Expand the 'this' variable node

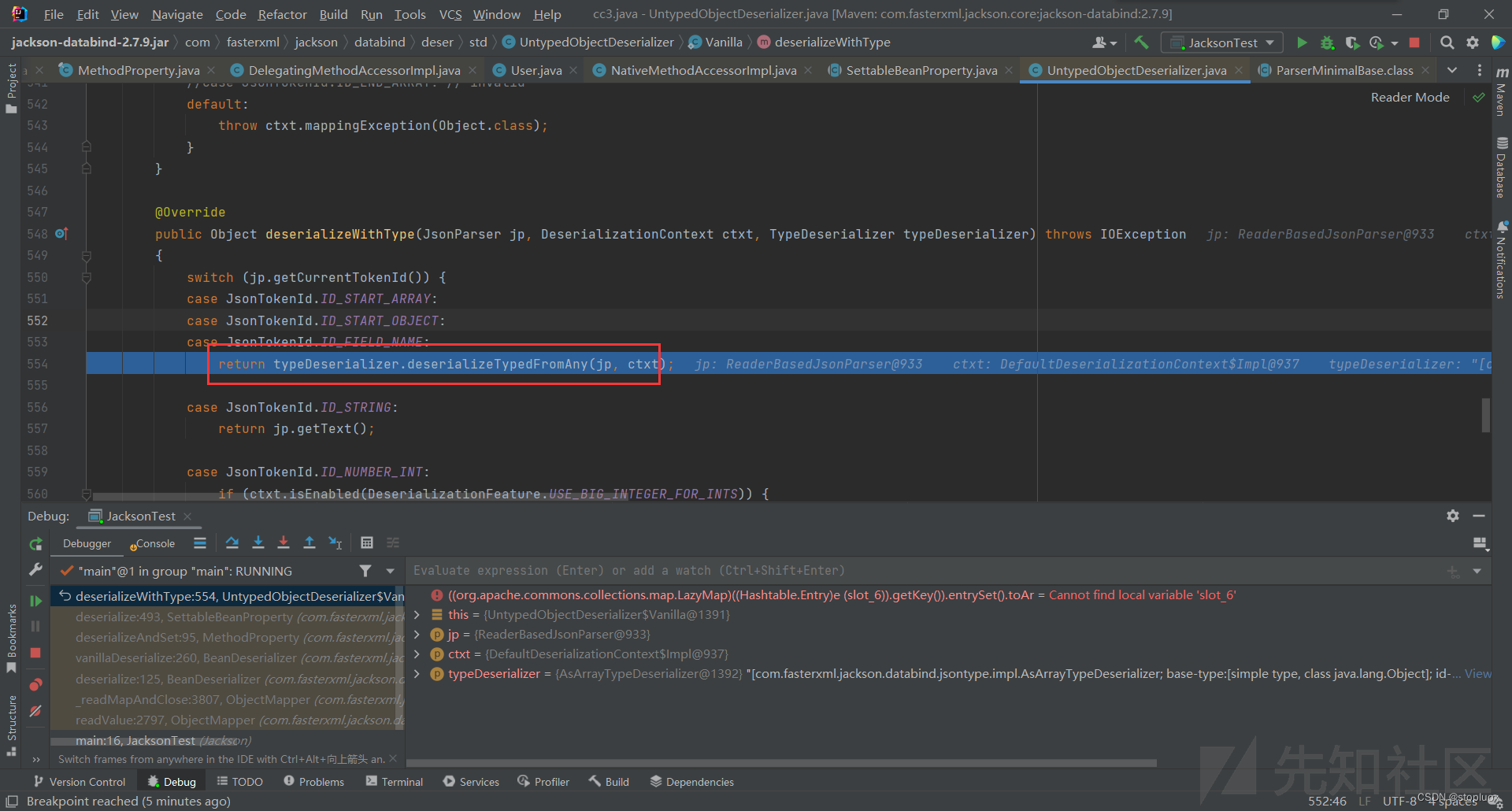[x=417, y=615]
